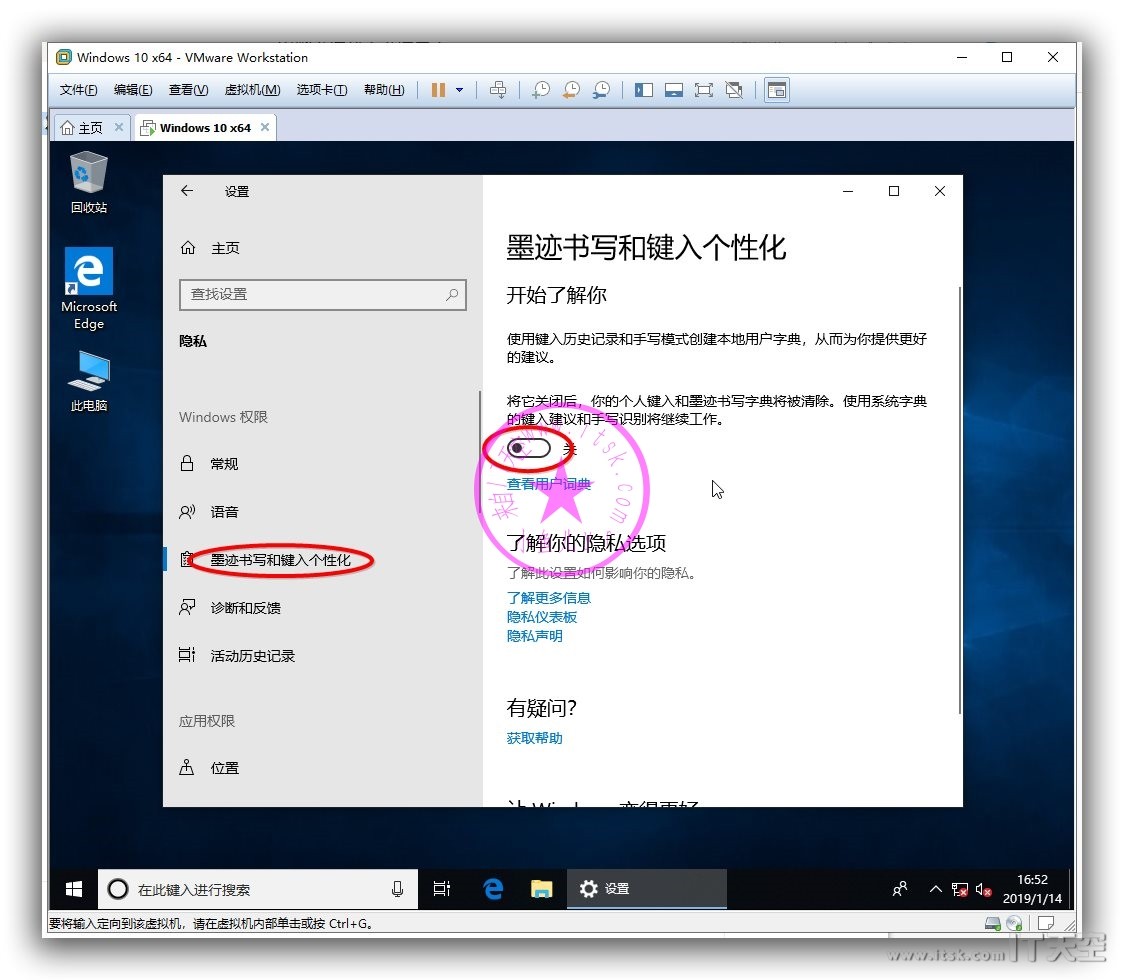This screenshot has width=1124, height=980.
Task: Close the Windows 10 x64 tab
Action: point(265,127)
